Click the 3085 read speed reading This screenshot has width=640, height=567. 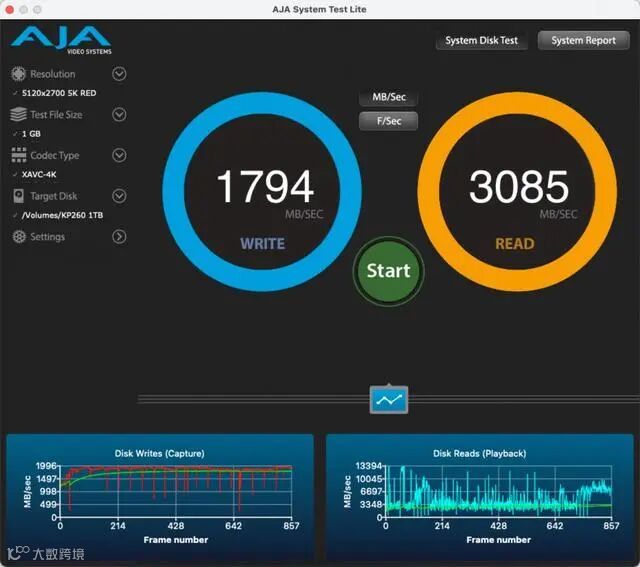518,187
